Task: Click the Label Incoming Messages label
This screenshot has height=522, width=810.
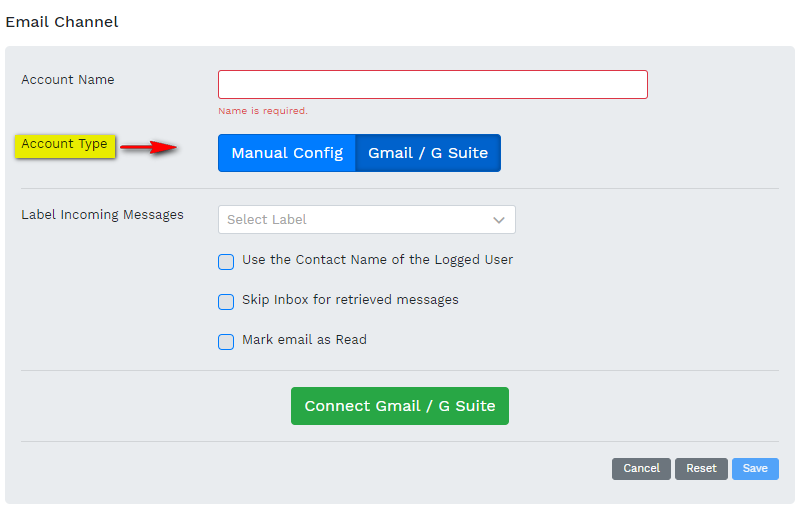Action: click(x=102, y=215)
